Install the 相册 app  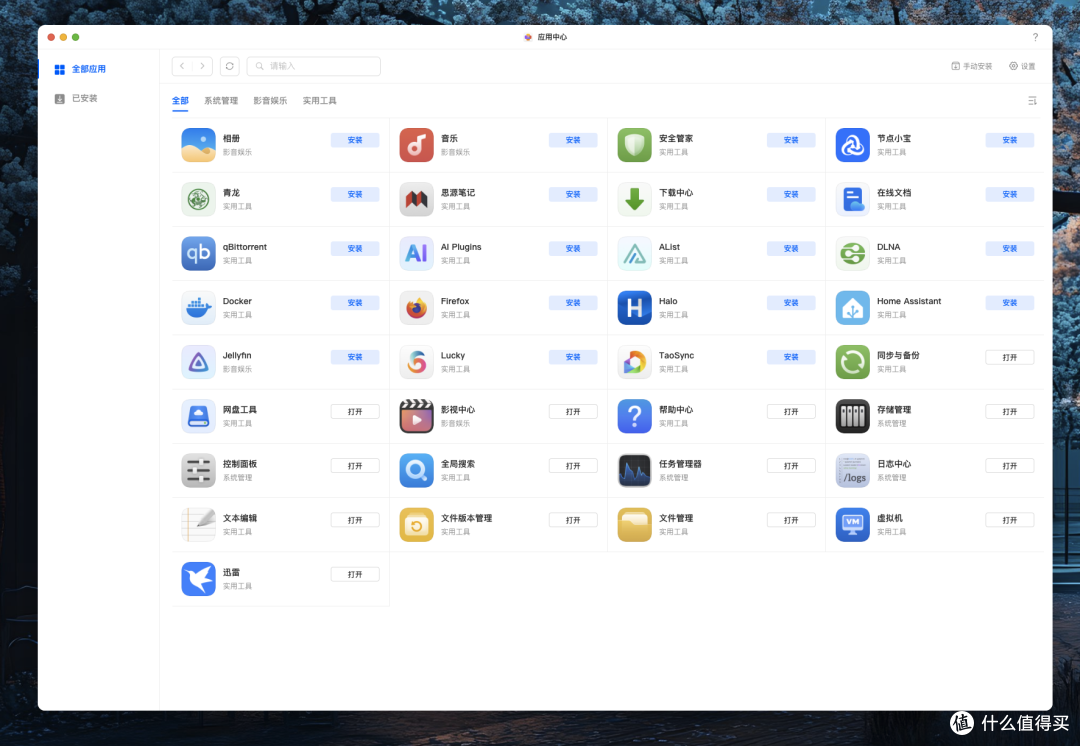pyautogui.click(x=355, y=140)
